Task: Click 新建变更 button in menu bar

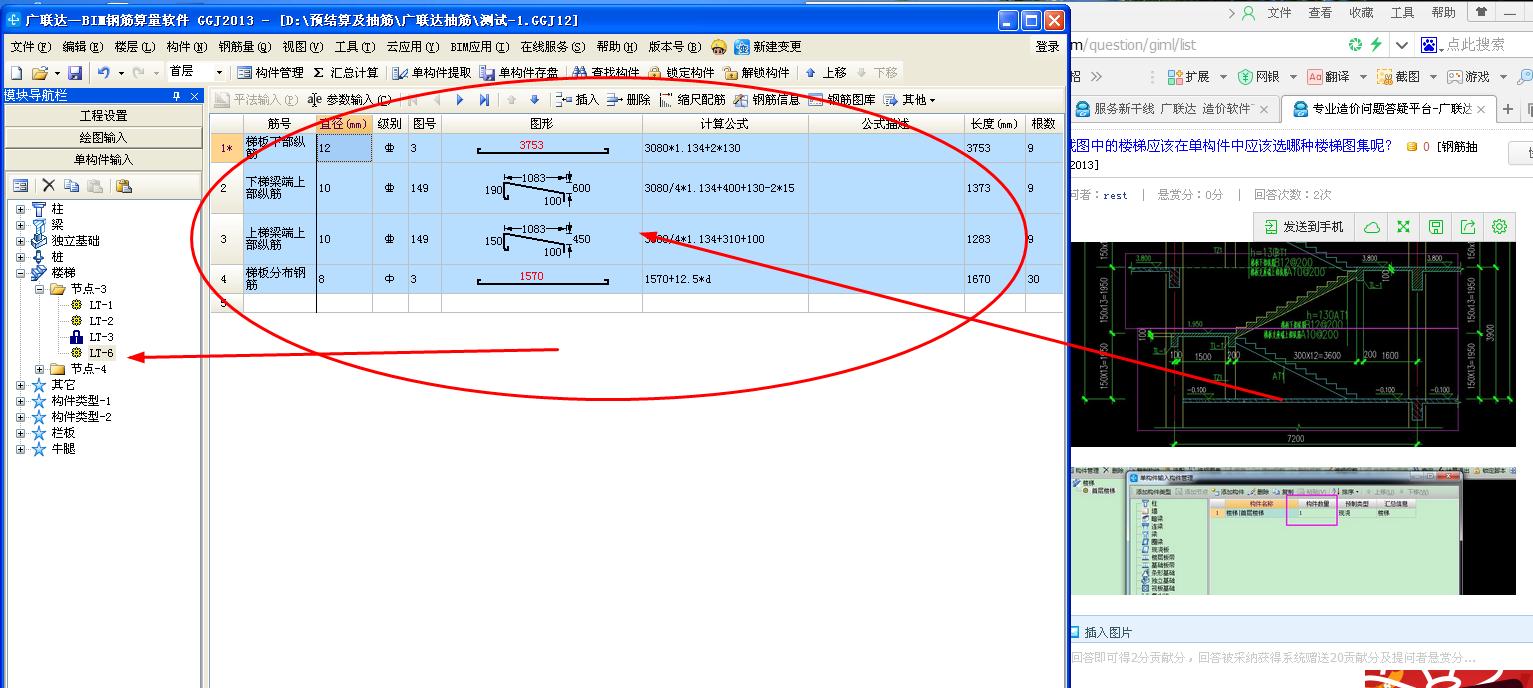Action: coord(768,47)
